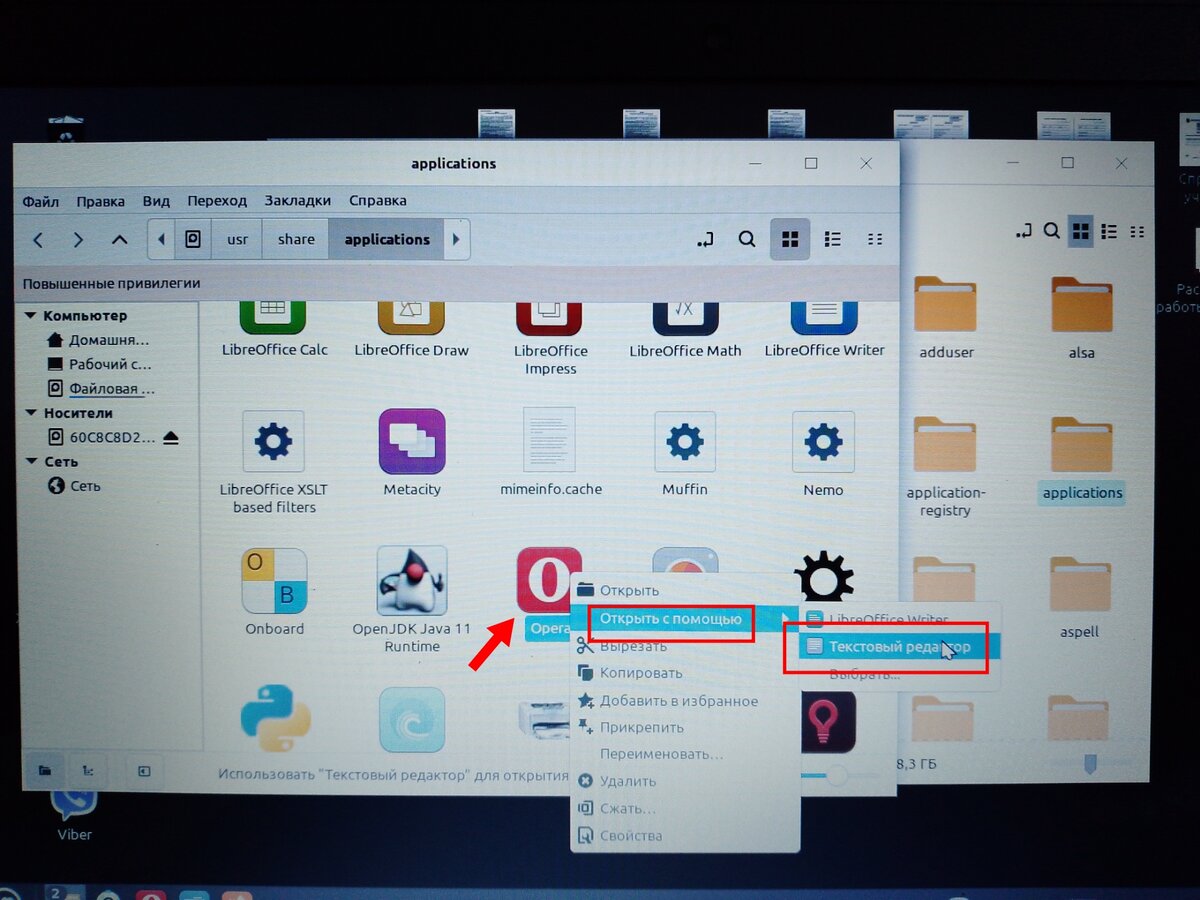1200x900 pixels.
Task: Select the Nemo application icon
Action: click(x=821, y=441)
